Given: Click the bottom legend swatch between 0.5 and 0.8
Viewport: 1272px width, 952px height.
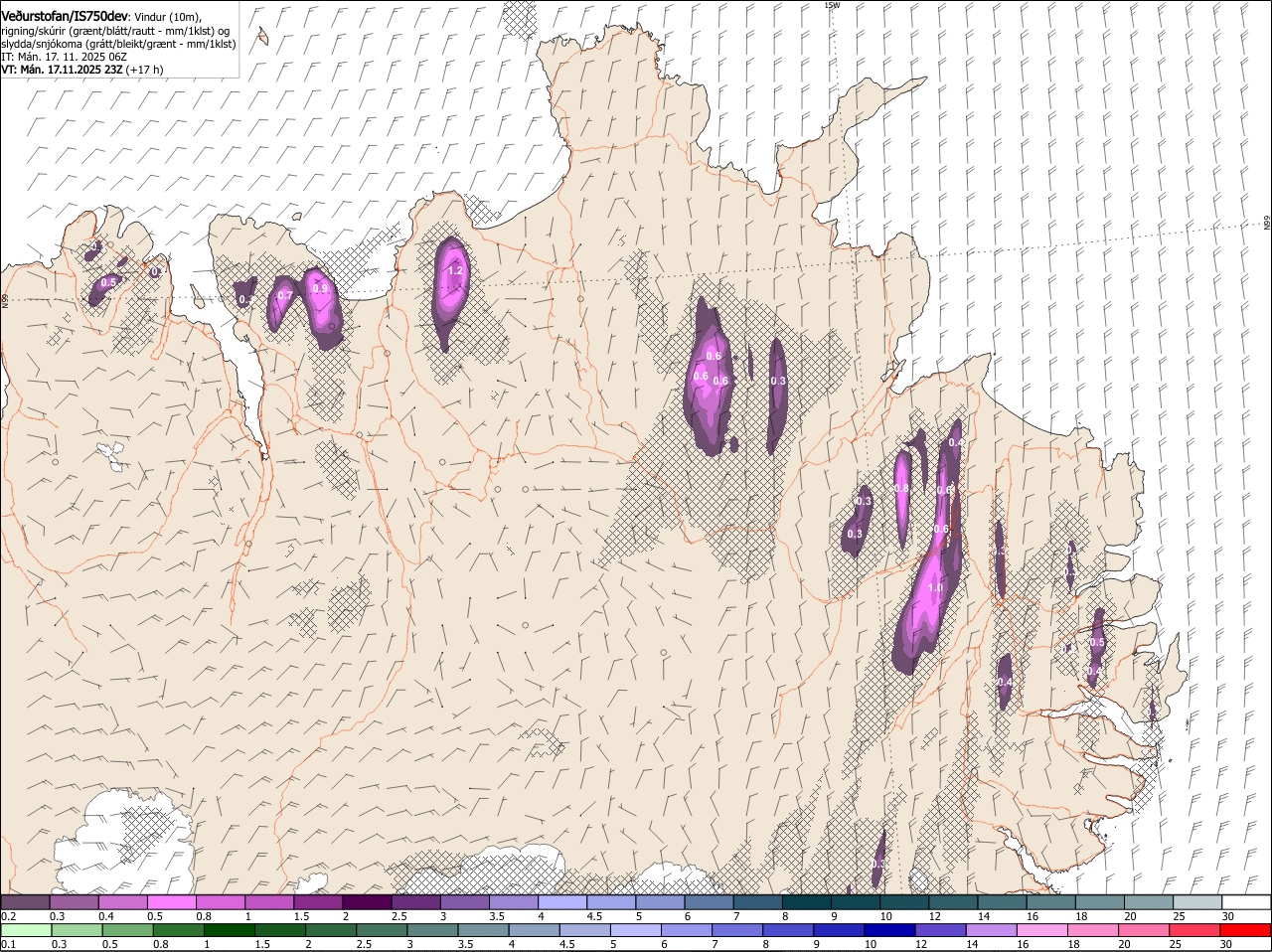Looking at the screenshot, I should point(127,930).
